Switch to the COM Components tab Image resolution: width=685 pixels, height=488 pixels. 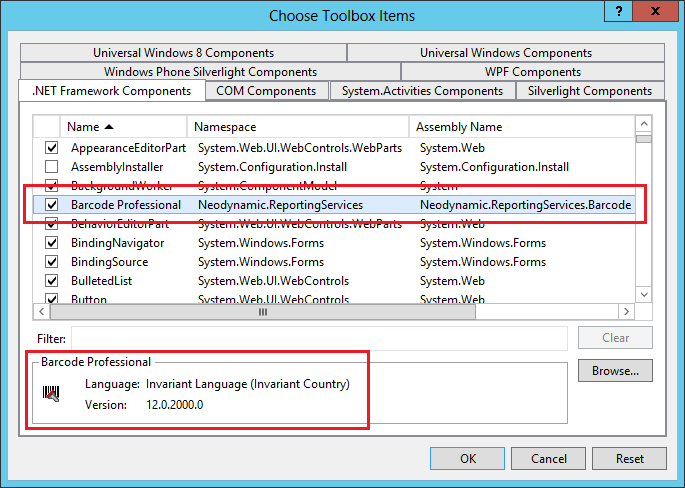point(266,91)
